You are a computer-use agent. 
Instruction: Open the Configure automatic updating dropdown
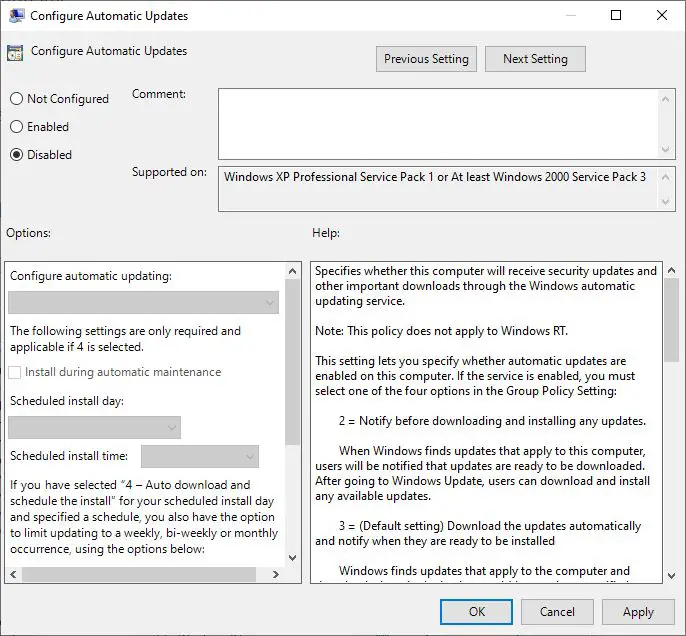[144, 303]
